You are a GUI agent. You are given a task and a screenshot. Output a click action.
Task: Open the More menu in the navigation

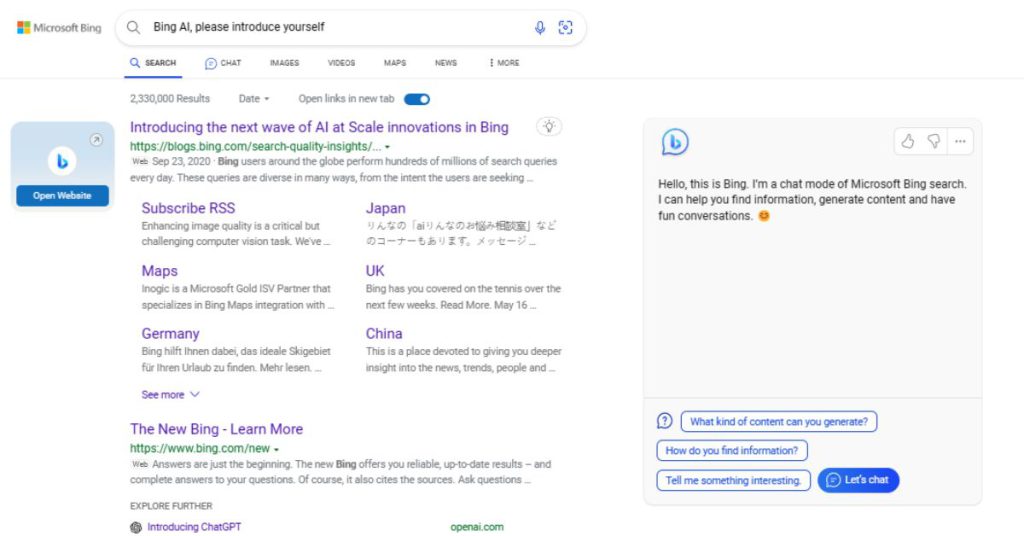coord(504,63)
